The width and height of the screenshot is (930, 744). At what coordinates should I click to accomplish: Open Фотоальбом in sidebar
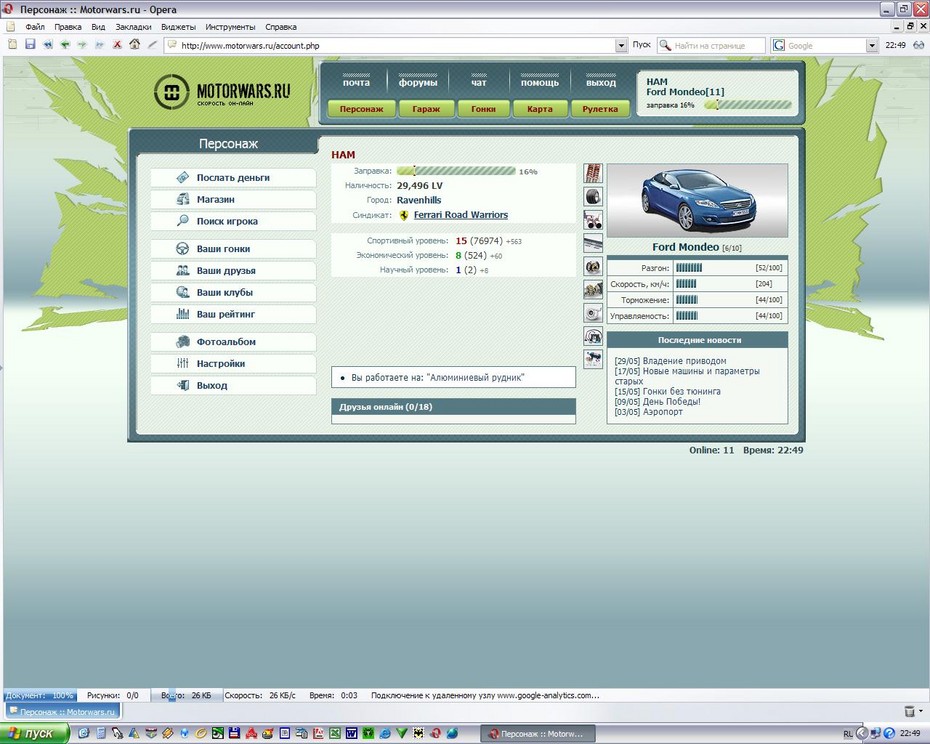click(x=233, y=342)
